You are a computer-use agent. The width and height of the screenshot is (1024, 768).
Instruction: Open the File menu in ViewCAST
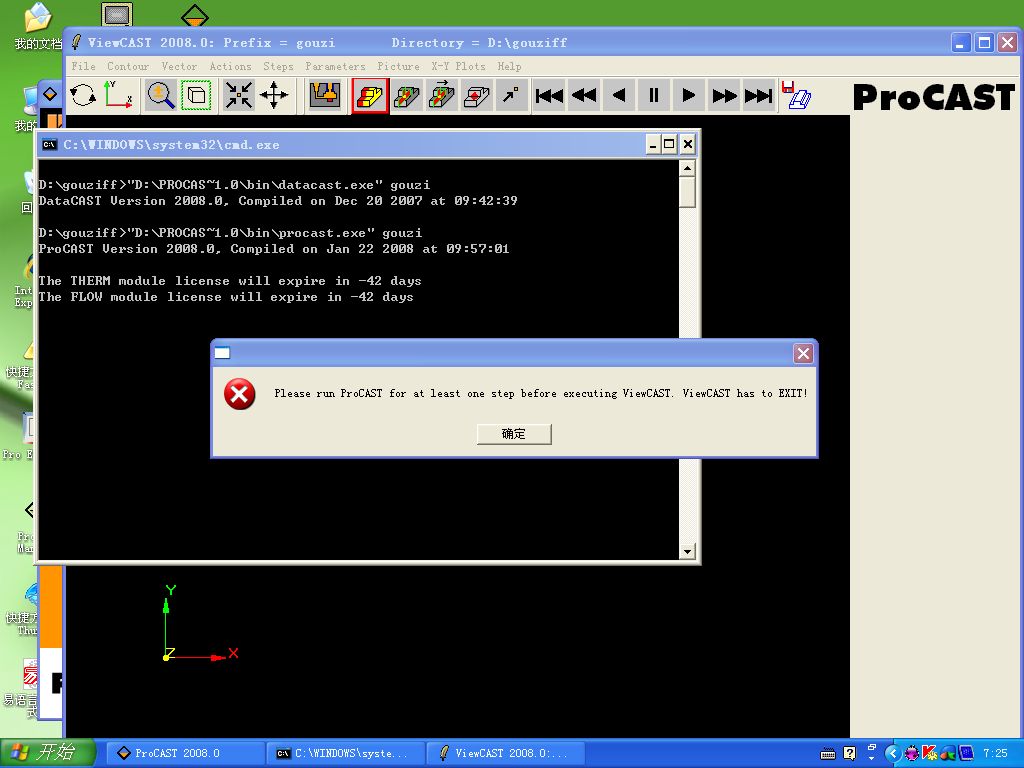[x=84, y=66]
